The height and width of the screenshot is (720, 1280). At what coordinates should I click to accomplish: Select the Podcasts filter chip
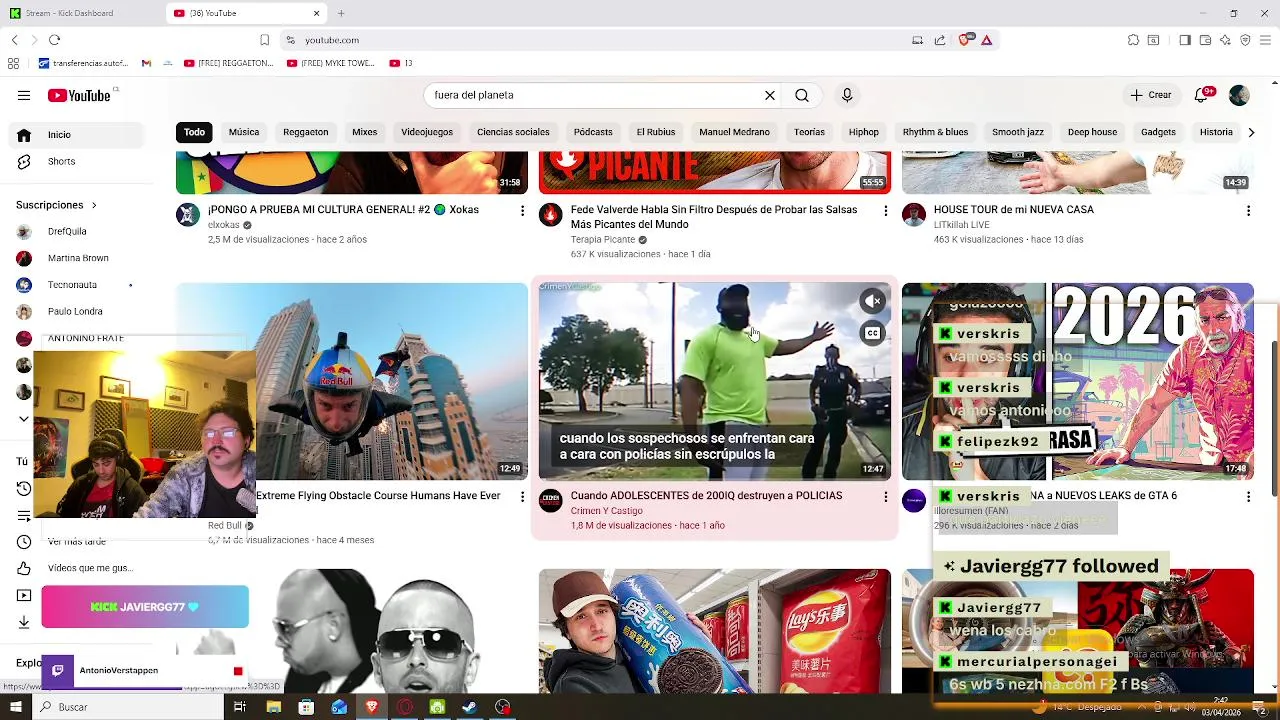[593, 132]
